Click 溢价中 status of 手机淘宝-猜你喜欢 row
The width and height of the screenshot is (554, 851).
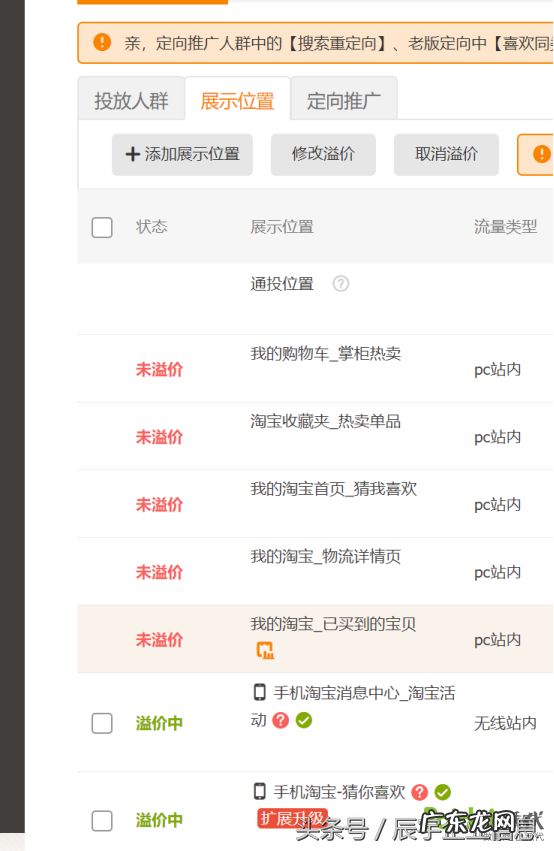(159, 821)
